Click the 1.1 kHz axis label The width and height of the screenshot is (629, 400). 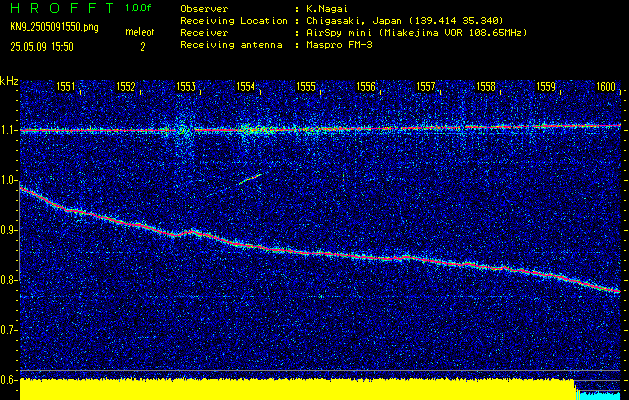click(9, 130)
